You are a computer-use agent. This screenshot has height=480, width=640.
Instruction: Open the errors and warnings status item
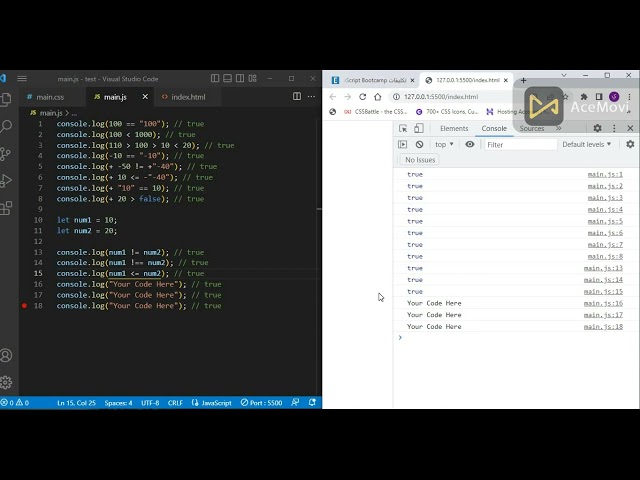pyautogui.click(x=15, y=403)
